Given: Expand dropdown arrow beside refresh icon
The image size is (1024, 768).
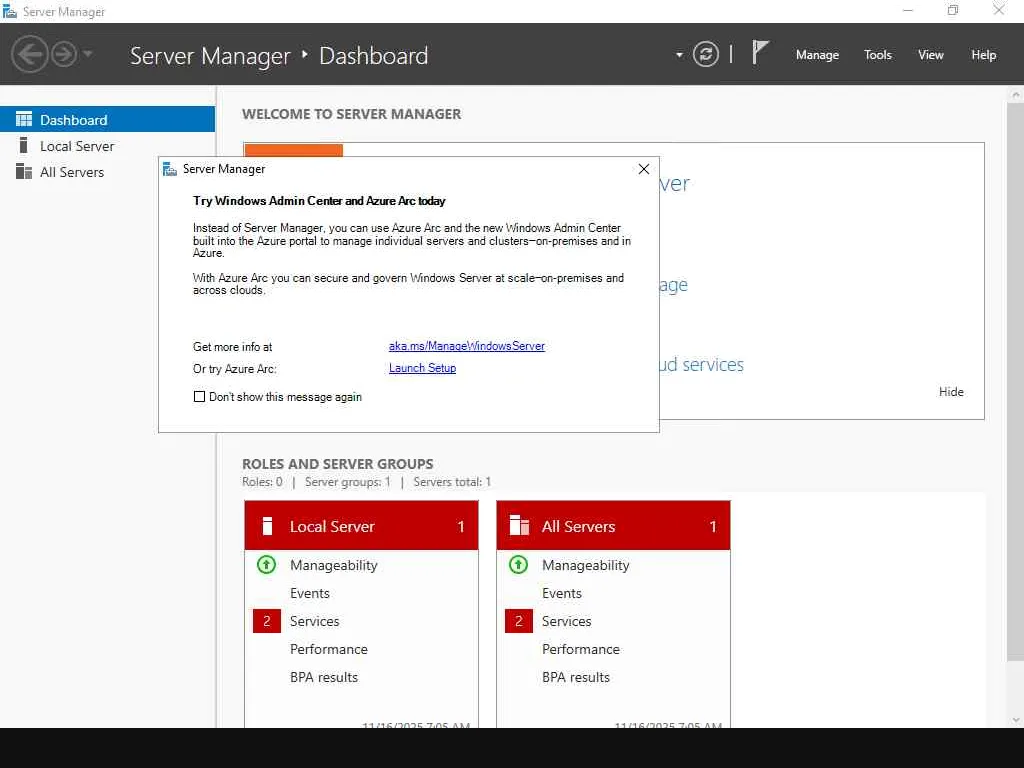Looking at the screenshot, I should 679,55.
